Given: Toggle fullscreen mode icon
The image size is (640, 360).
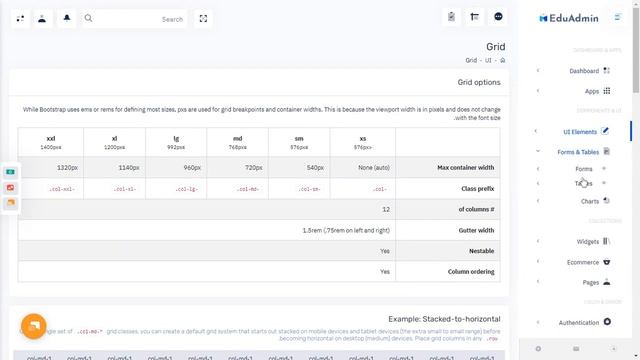Looking at the screenshot, I should (x=203, y=19).
